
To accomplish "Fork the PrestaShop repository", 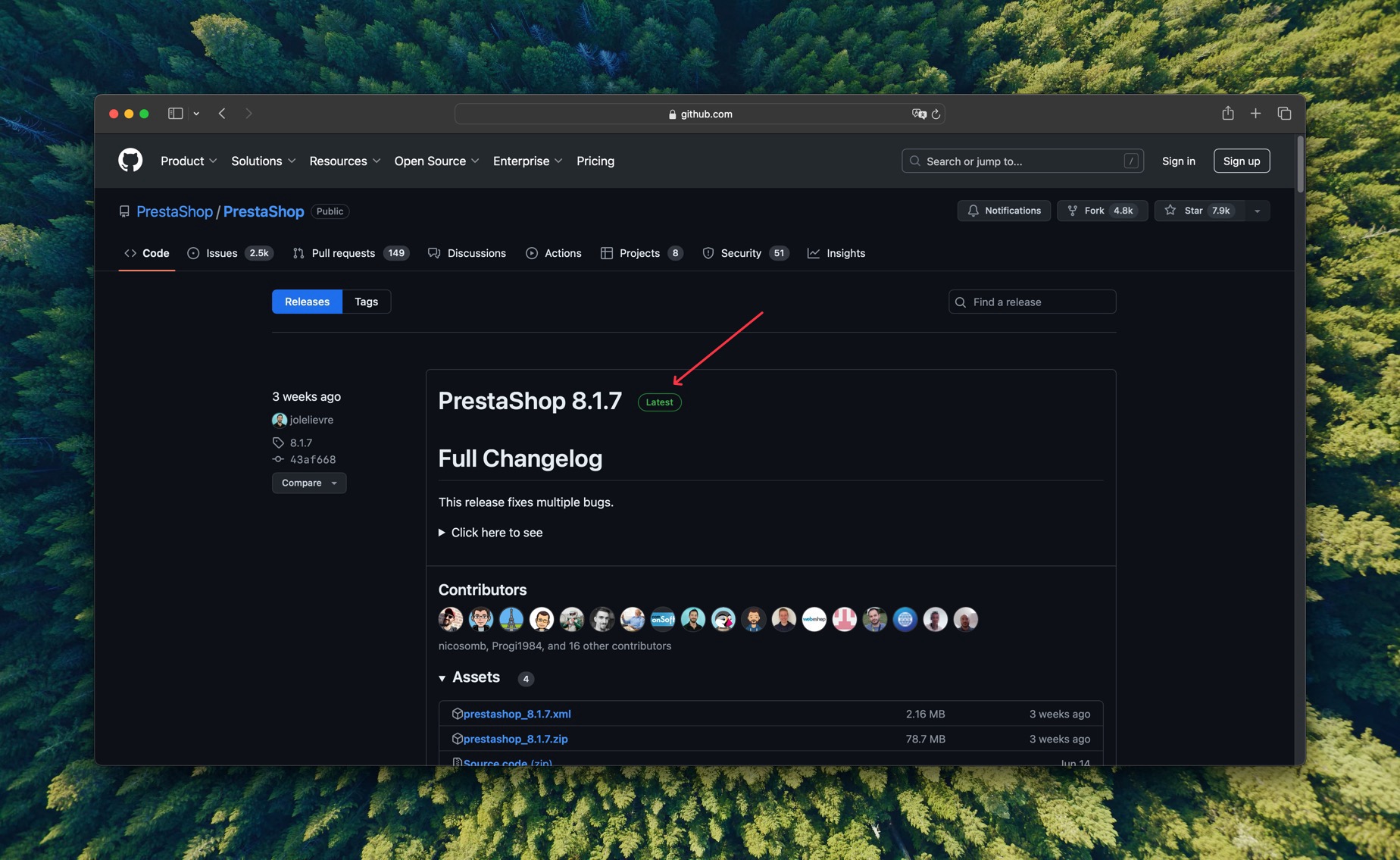I will pyautogui.click(x=1102, y=211).
